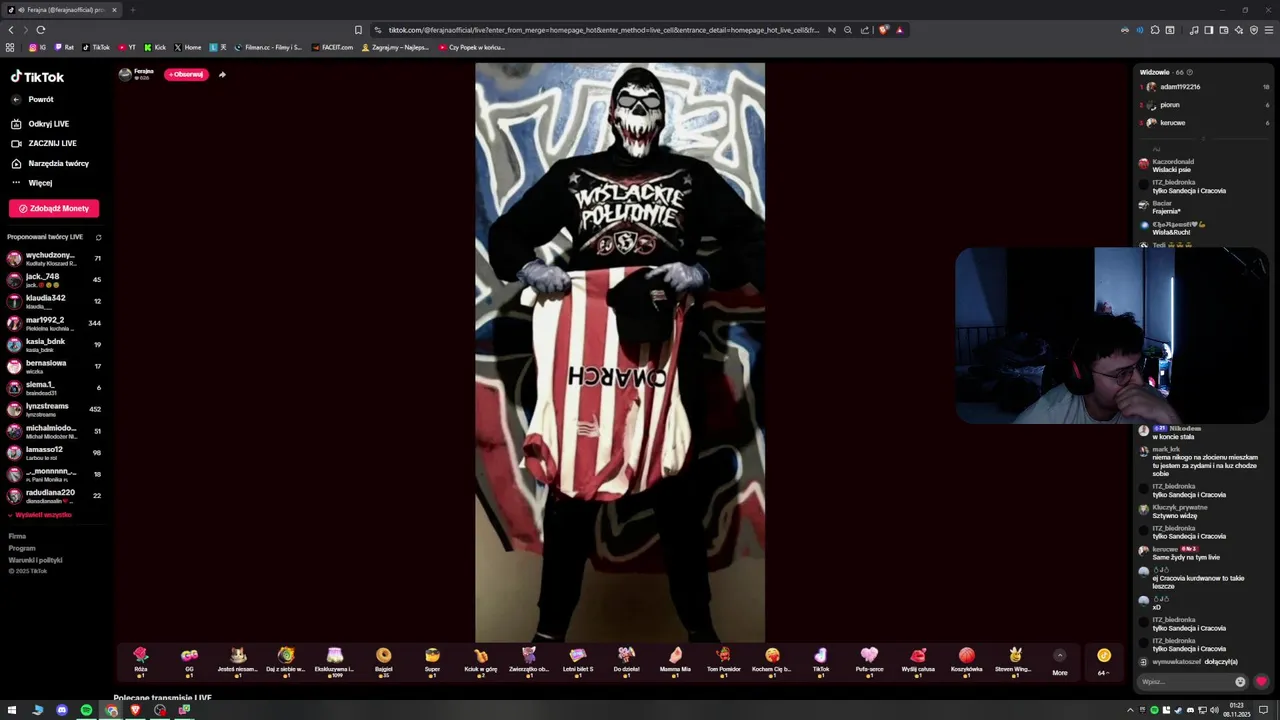The image size is (1280, 720).
Task: Send the Koszykówka basketball gift
Action: pyautogui.click(x=966, y=661)
